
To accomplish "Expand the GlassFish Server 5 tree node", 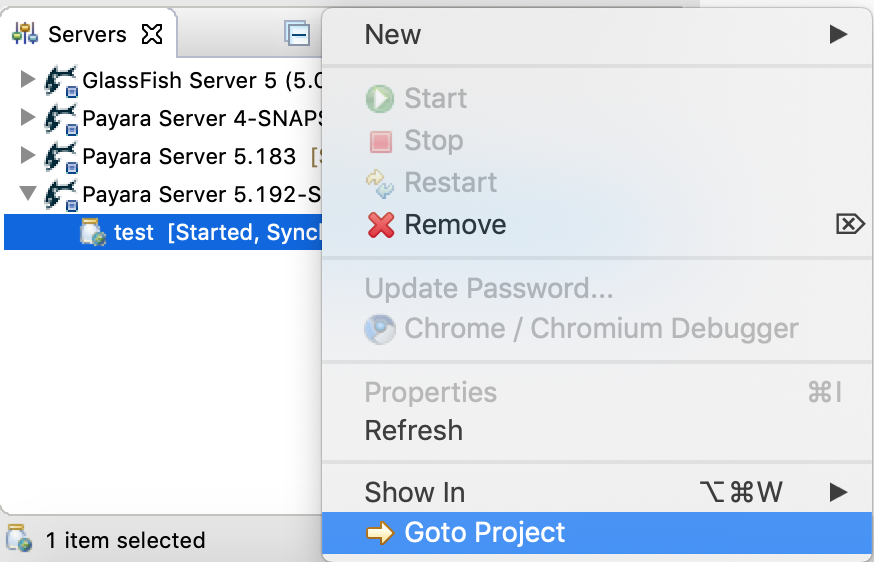I will 27,80.
